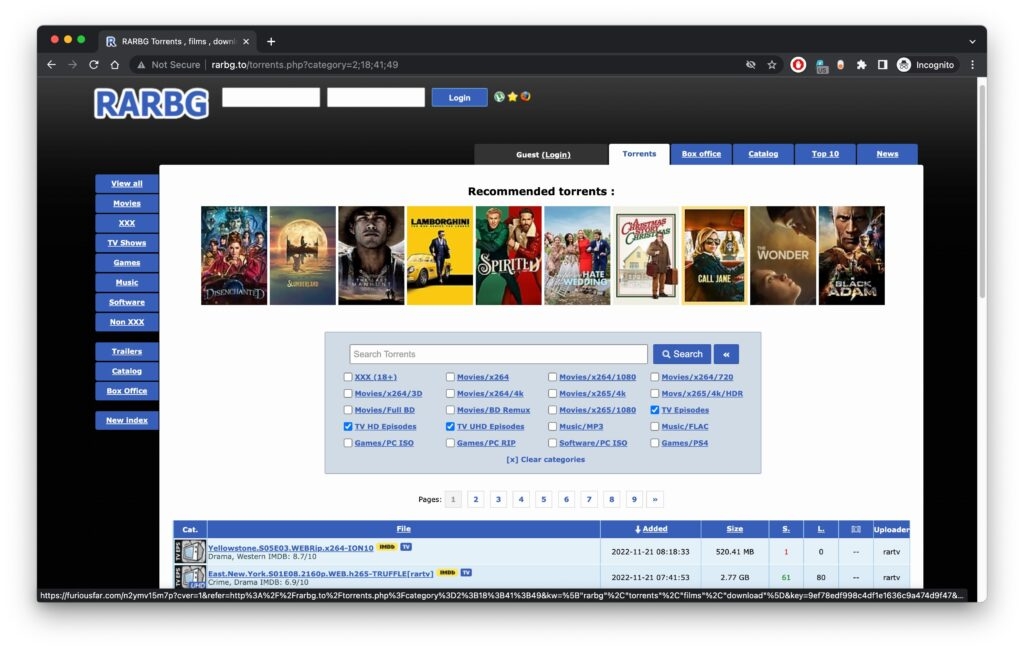Open the Disenchanted poster
1024x651 pixels.
[x=234, y=255]
